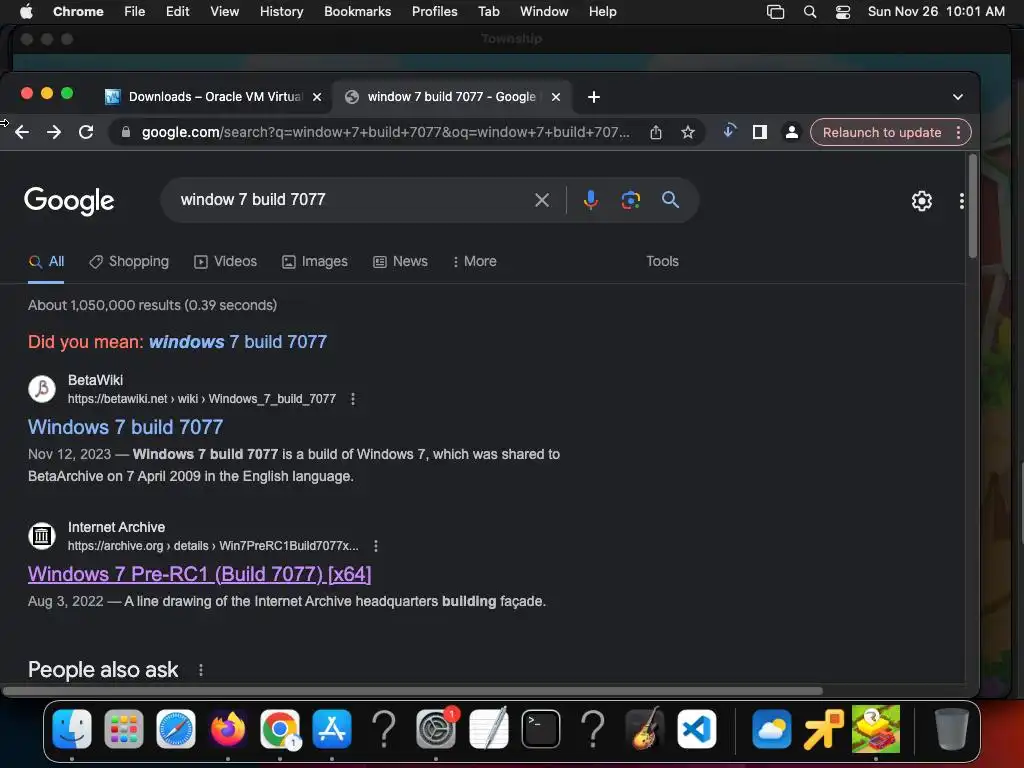Click the date and time in menu bar
The width and height of the screenshot is (1024, 768).
pos(936,12)
